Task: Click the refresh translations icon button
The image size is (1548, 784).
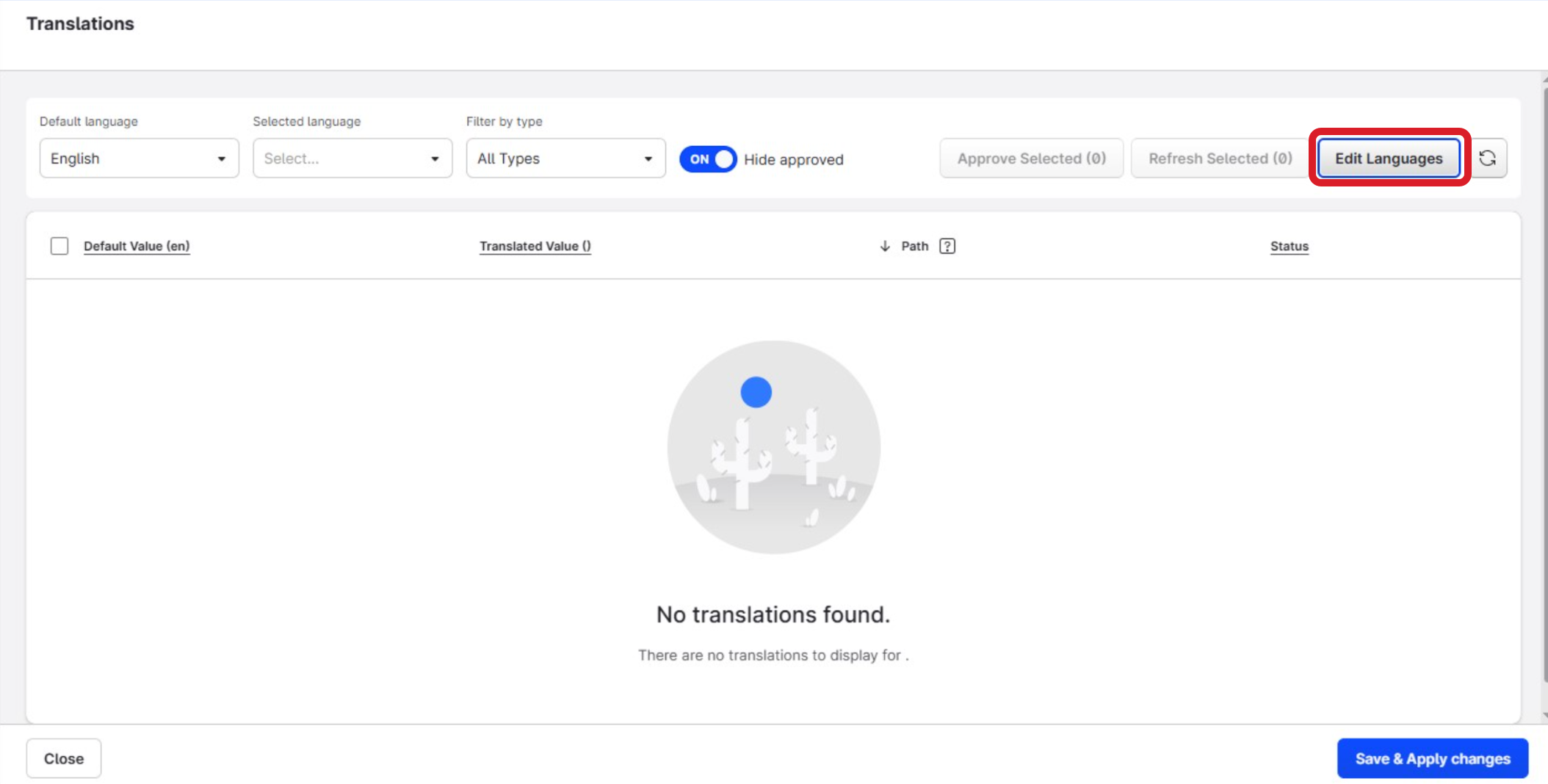Action: click(1487, 159)
